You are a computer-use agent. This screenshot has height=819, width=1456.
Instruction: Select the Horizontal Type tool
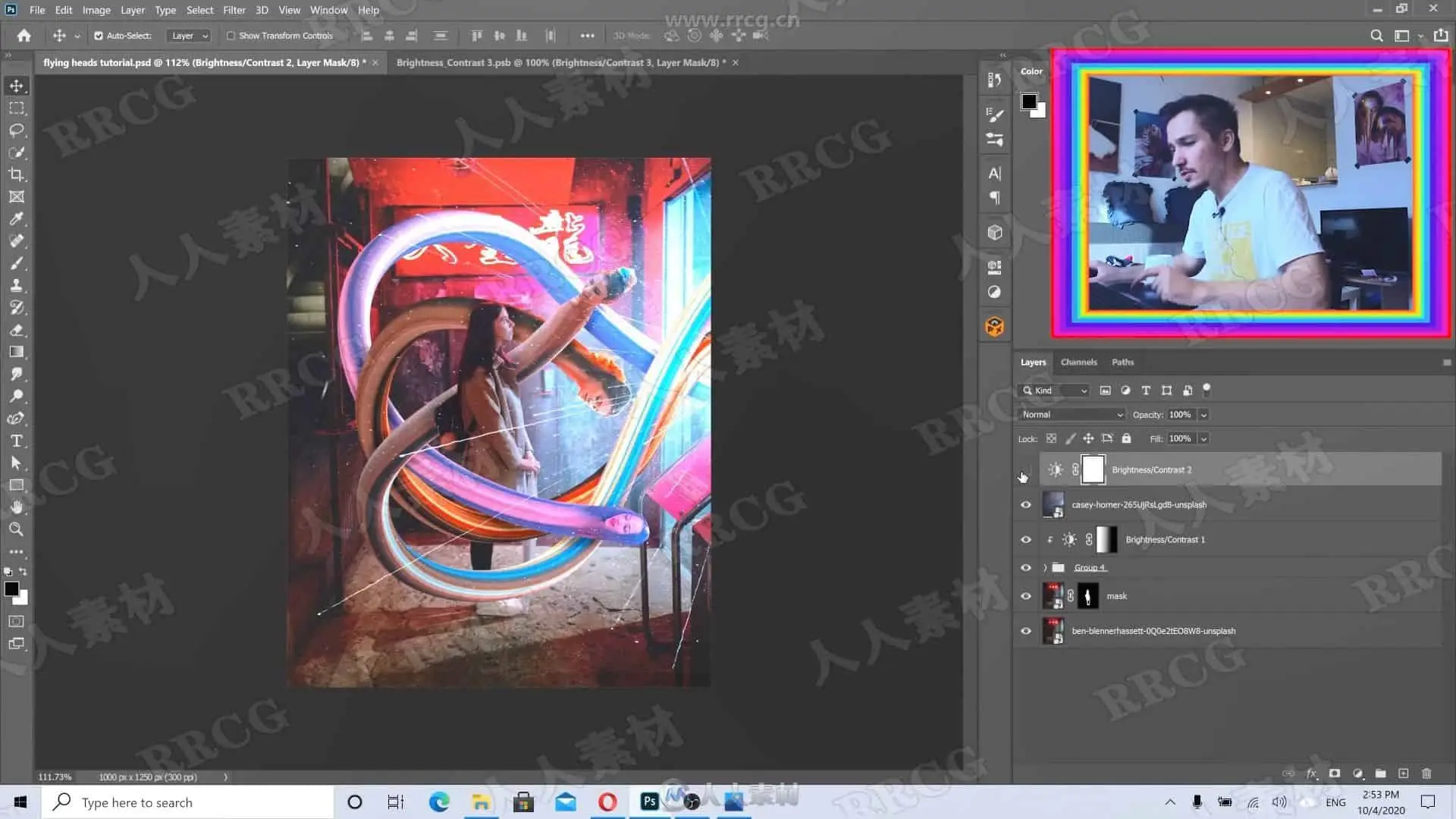click(x=17, y=441)
